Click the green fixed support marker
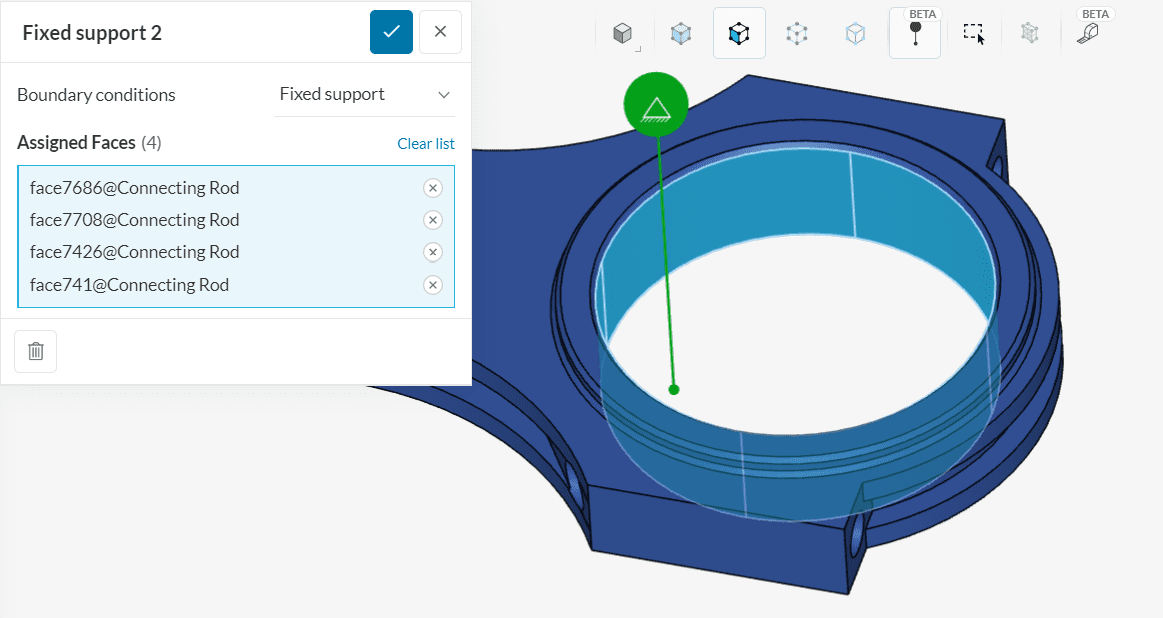 (x=656, y=104)
